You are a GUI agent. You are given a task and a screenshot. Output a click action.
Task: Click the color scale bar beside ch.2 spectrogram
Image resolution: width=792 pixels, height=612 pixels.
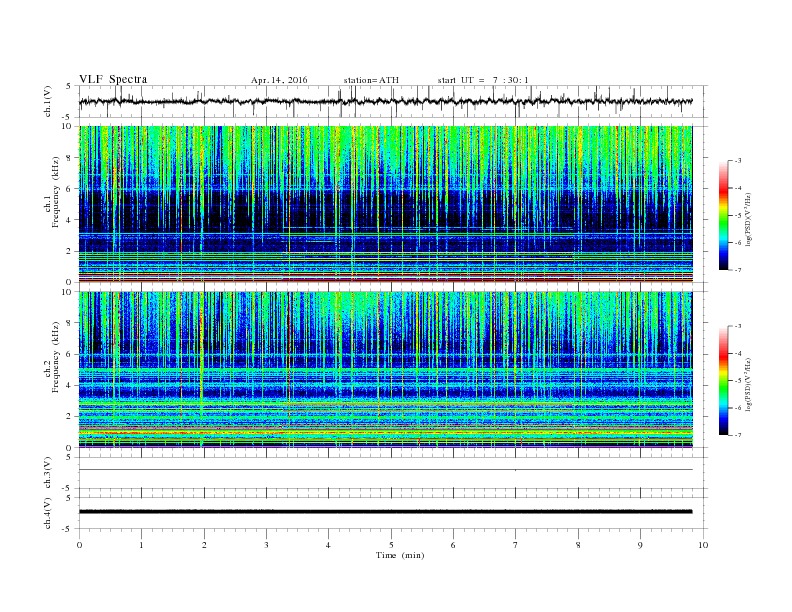pyautogui.click(x=723, y=380)
